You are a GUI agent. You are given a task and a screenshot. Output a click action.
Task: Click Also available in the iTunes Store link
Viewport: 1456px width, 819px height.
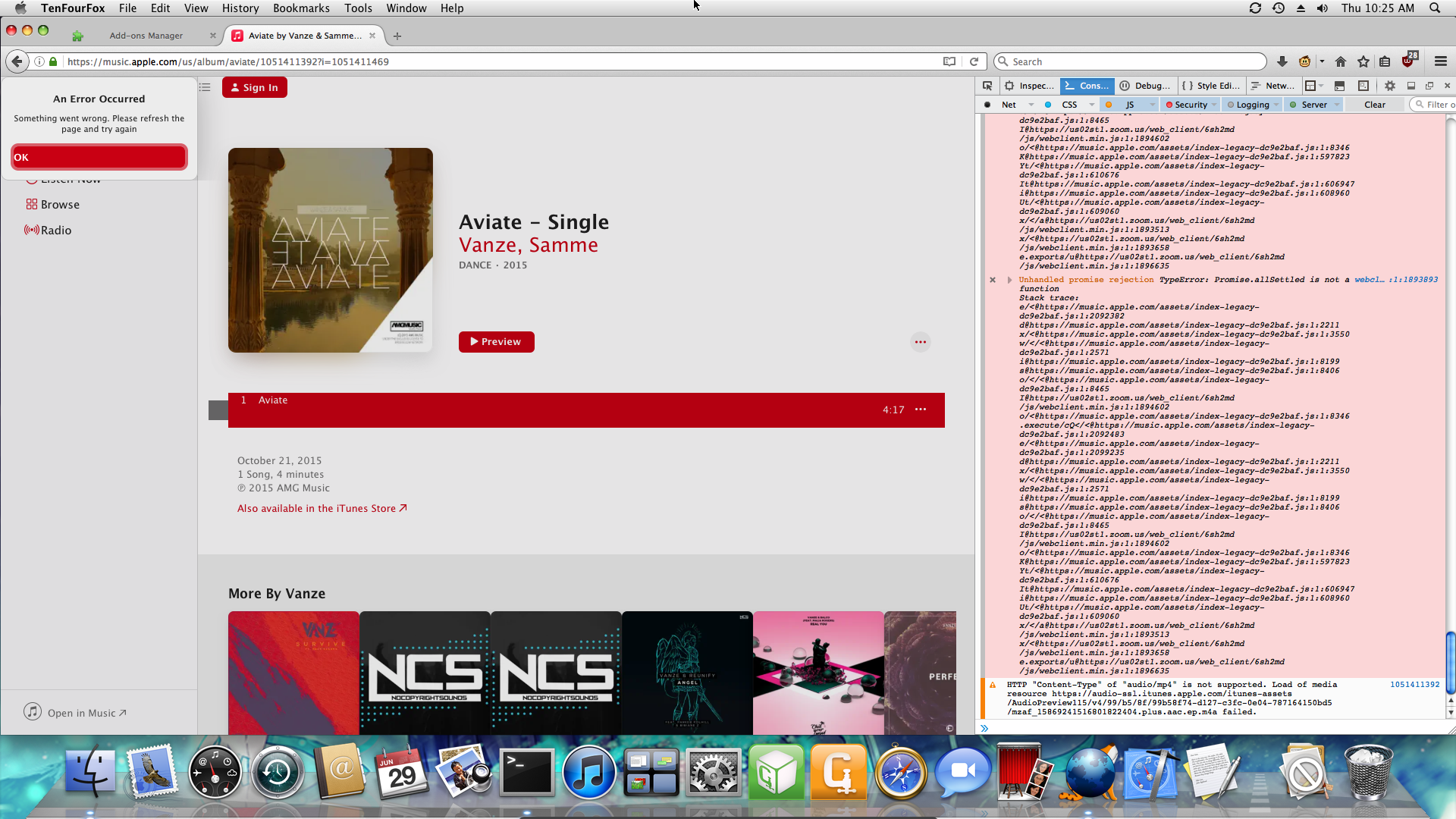(322, 508)
